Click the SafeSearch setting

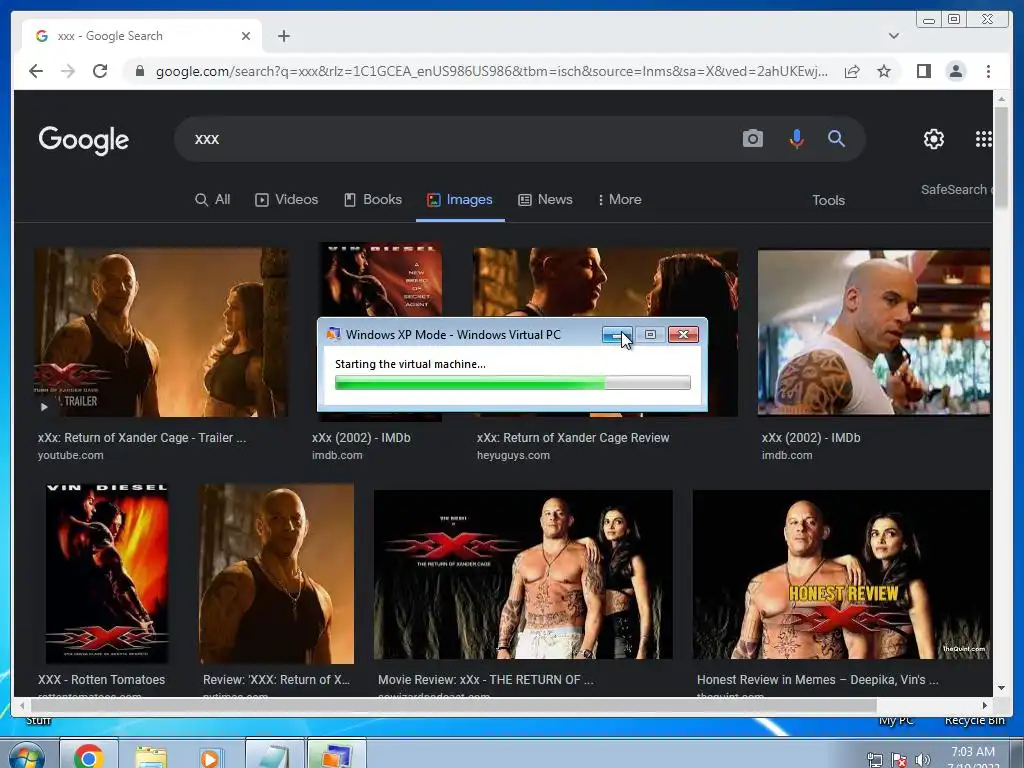(x=955, y=189)
